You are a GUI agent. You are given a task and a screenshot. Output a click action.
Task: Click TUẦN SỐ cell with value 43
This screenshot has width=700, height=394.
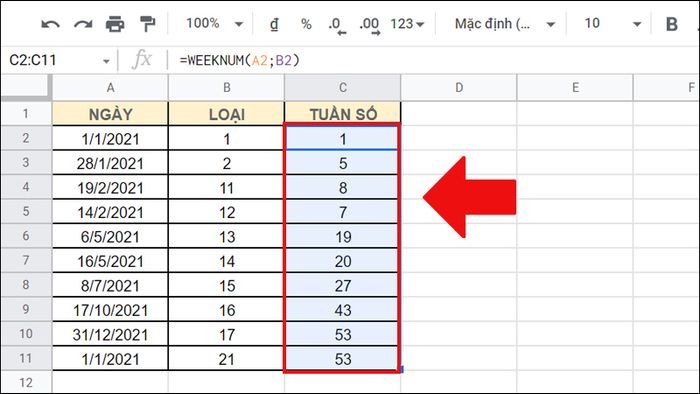coord(342,310)
